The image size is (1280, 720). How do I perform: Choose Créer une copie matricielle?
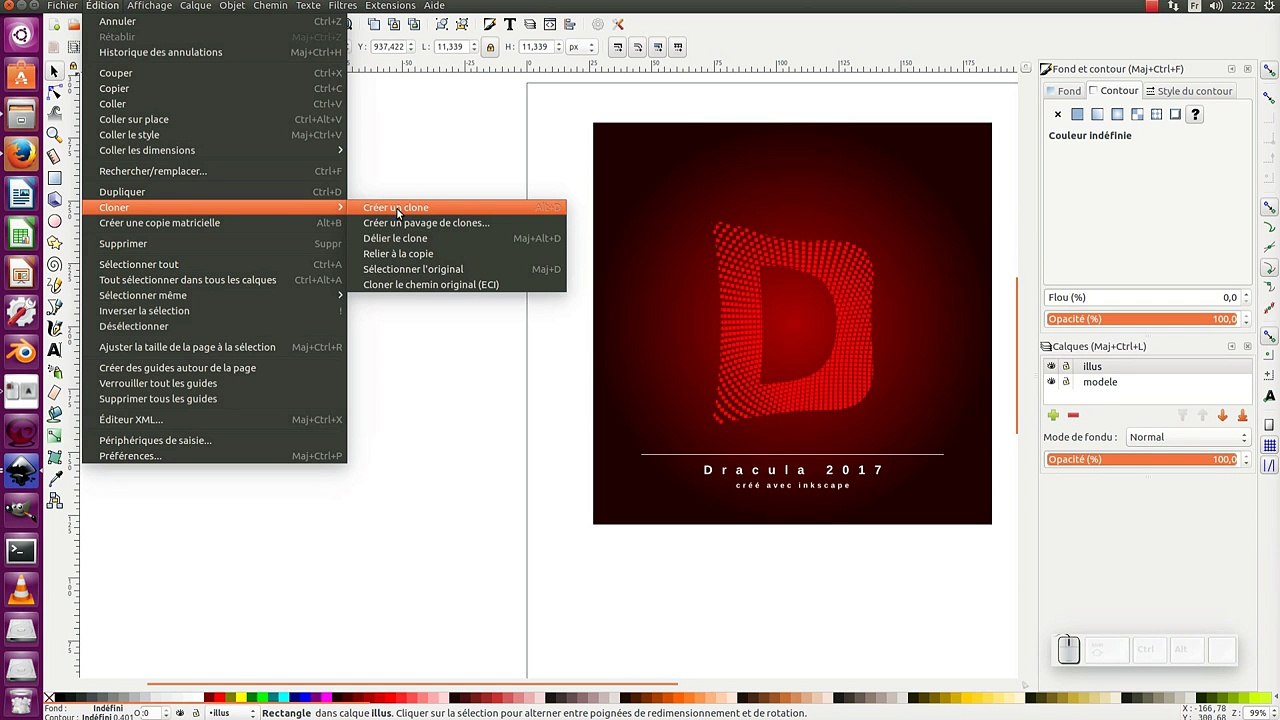click(x=215, y=223)
